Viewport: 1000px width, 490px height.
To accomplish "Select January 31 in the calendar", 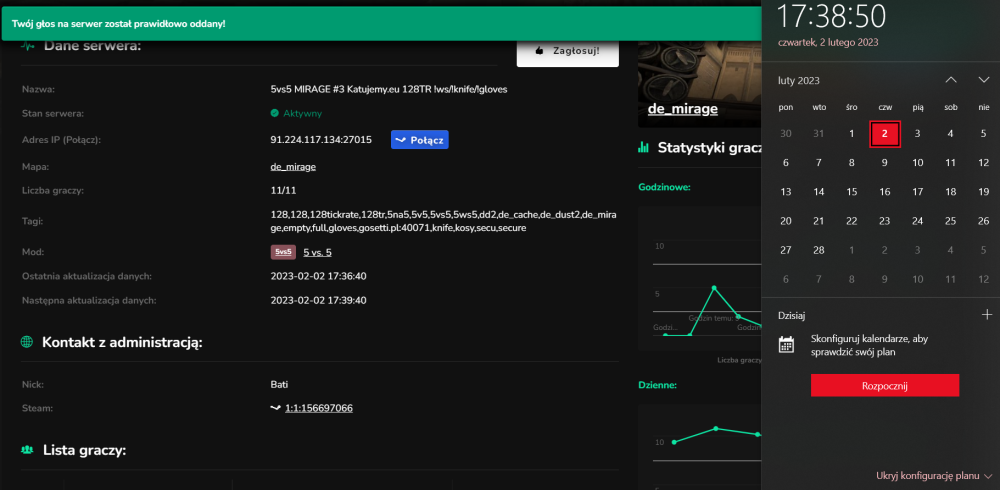I will point(819,134).
